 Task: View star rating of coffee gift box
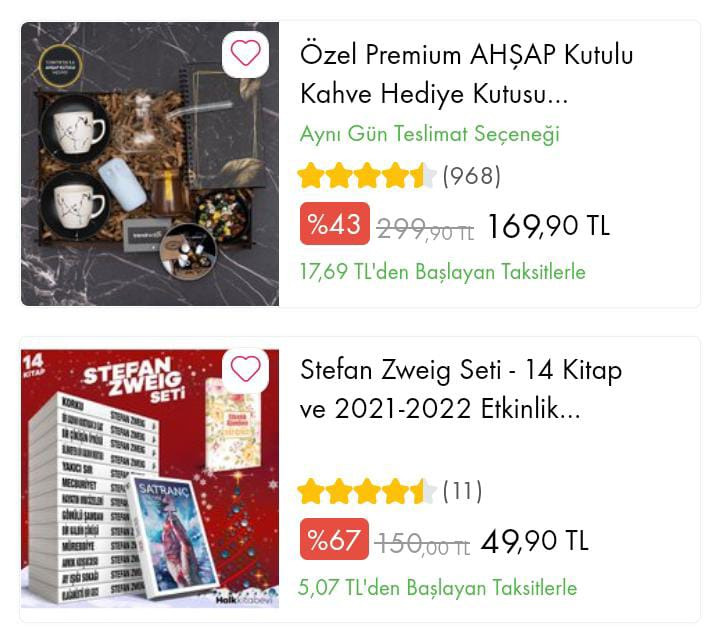pos(366,176)
